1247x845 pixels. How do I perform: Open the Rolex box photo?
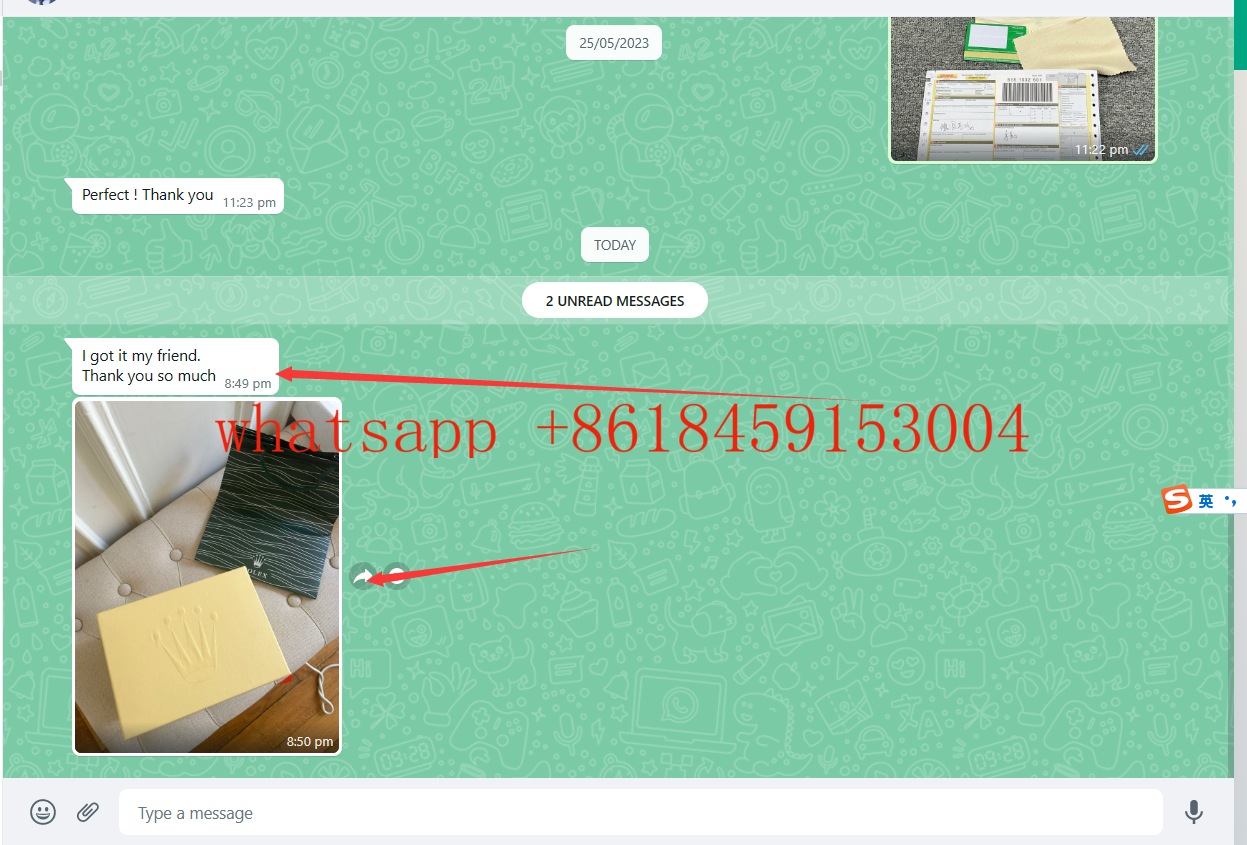207,576
